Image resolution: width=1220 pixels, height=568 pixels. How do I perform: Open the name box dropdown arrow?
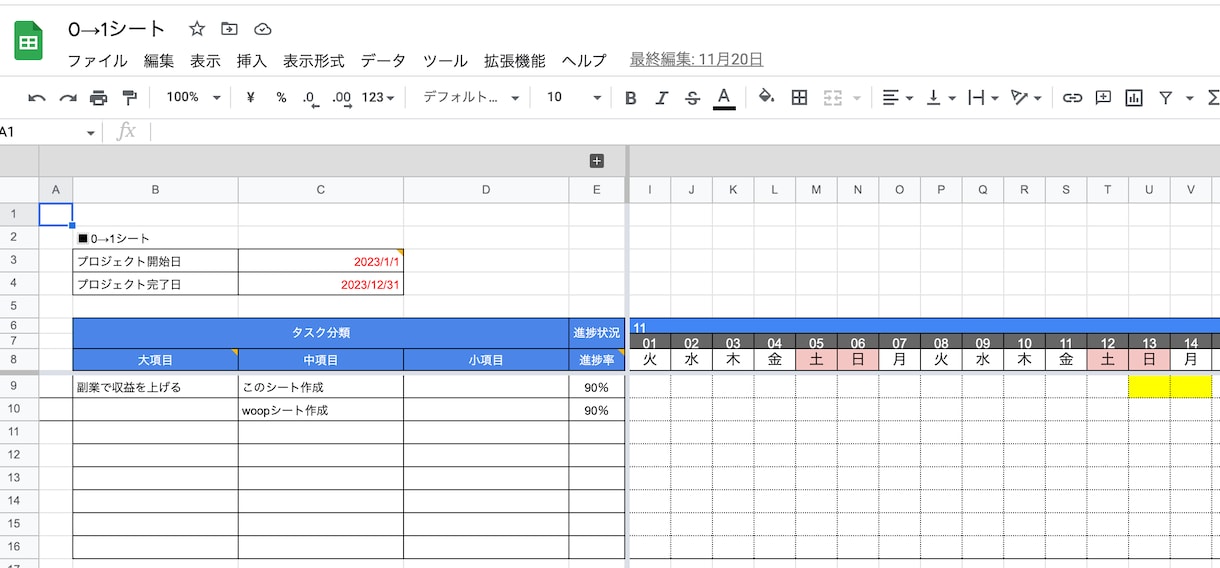91,133
